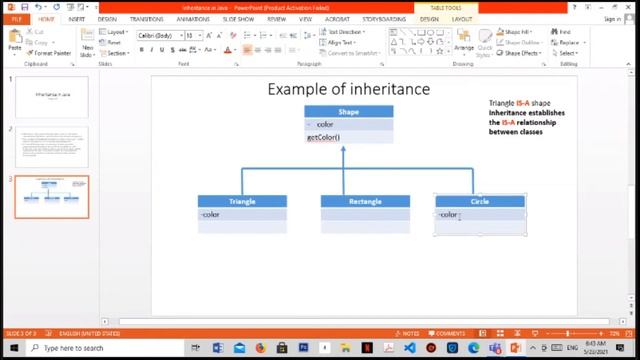Image resolution: width=640 pixels, height=360 pixels.
Task: Align text right
Action: 268,50
